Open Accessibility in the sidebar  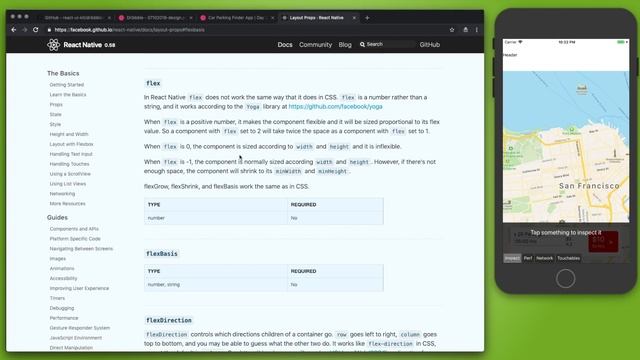[x=63, y=278]
